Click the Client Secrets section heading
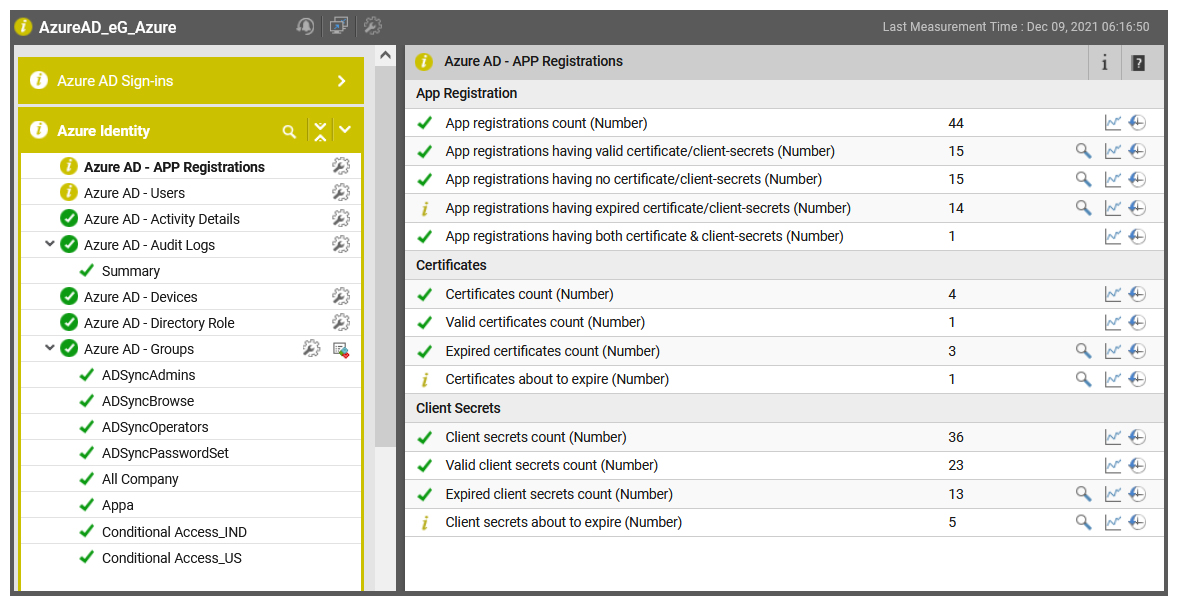 coord(458,409)
